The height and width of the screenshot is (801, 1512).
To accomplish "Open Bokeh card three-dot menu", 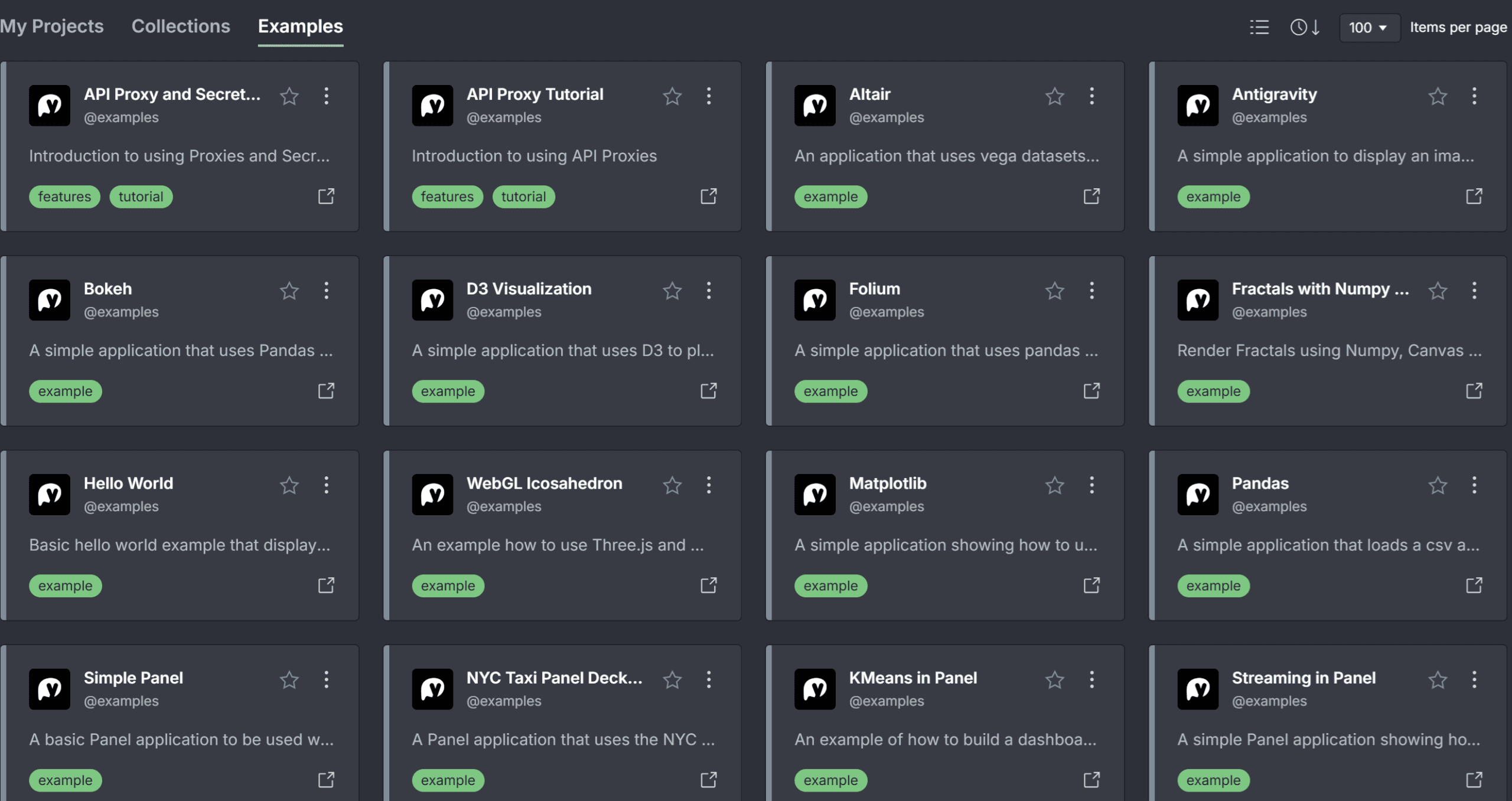I will coord(326,290).
